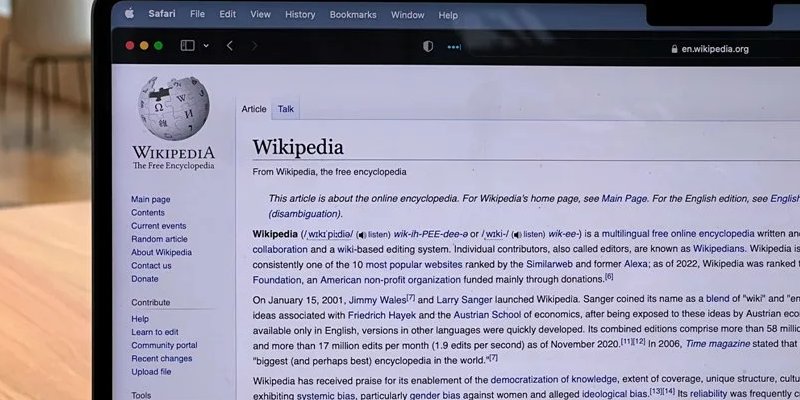Click the Wikipedia article heading
This screenshot has height=400, width=800.
point(298,147)
